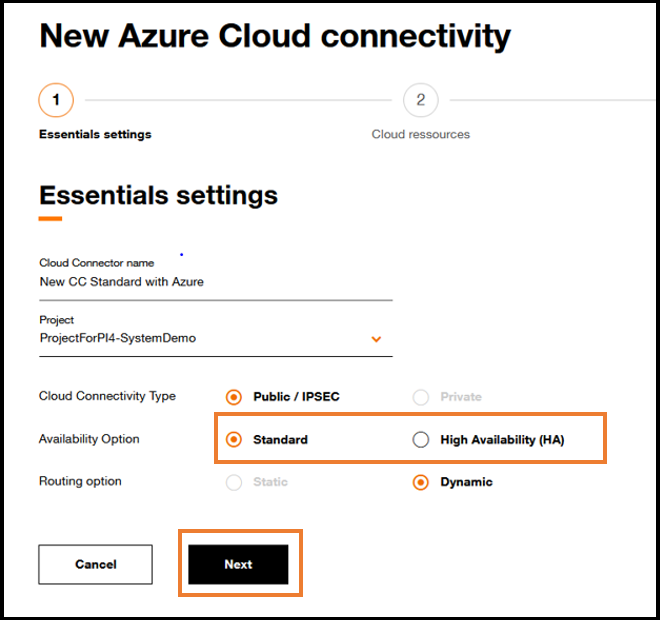660x620 pixels.
Task: Click the New Azure Cloud connectivity title
Action: [x=275, y=37]
